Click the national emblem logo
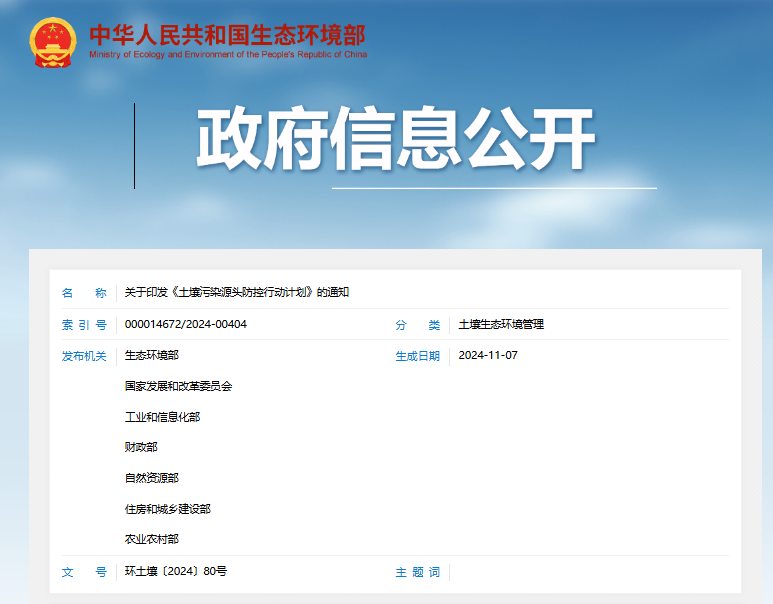 tap(53, 42)
